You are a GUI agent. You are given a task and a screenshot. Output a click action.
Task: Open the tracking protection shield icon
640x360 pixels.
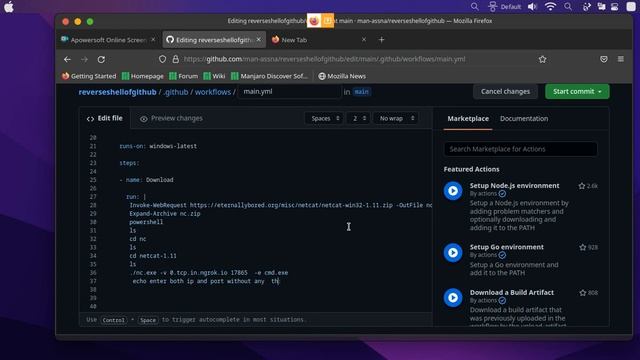162,59
